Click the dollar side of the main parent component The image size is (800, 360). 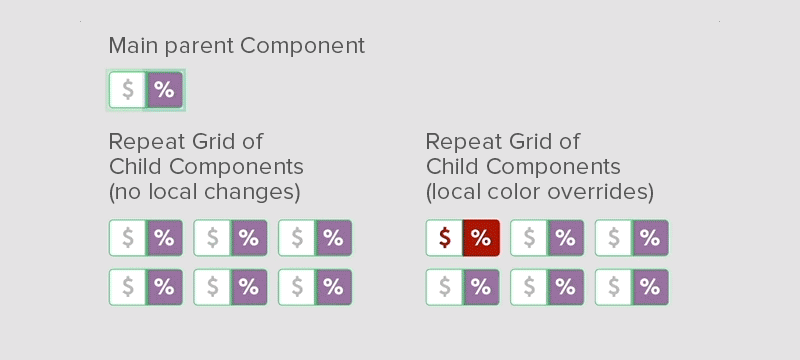[x=128, y=90]
